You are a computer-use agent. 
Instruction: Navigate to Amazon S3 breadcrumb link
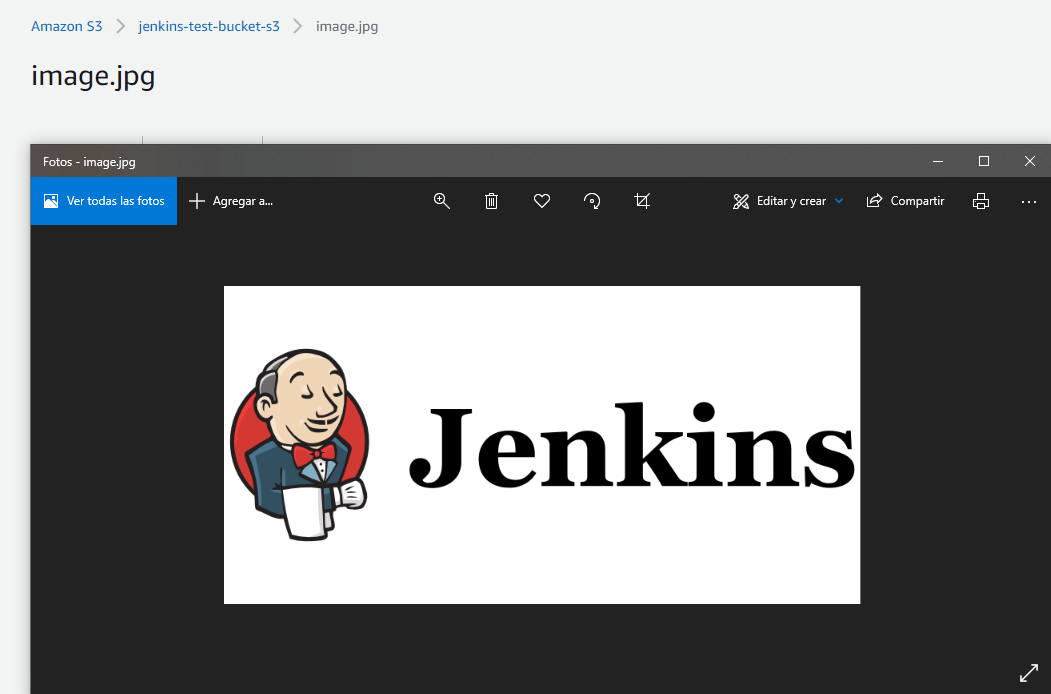66,26
